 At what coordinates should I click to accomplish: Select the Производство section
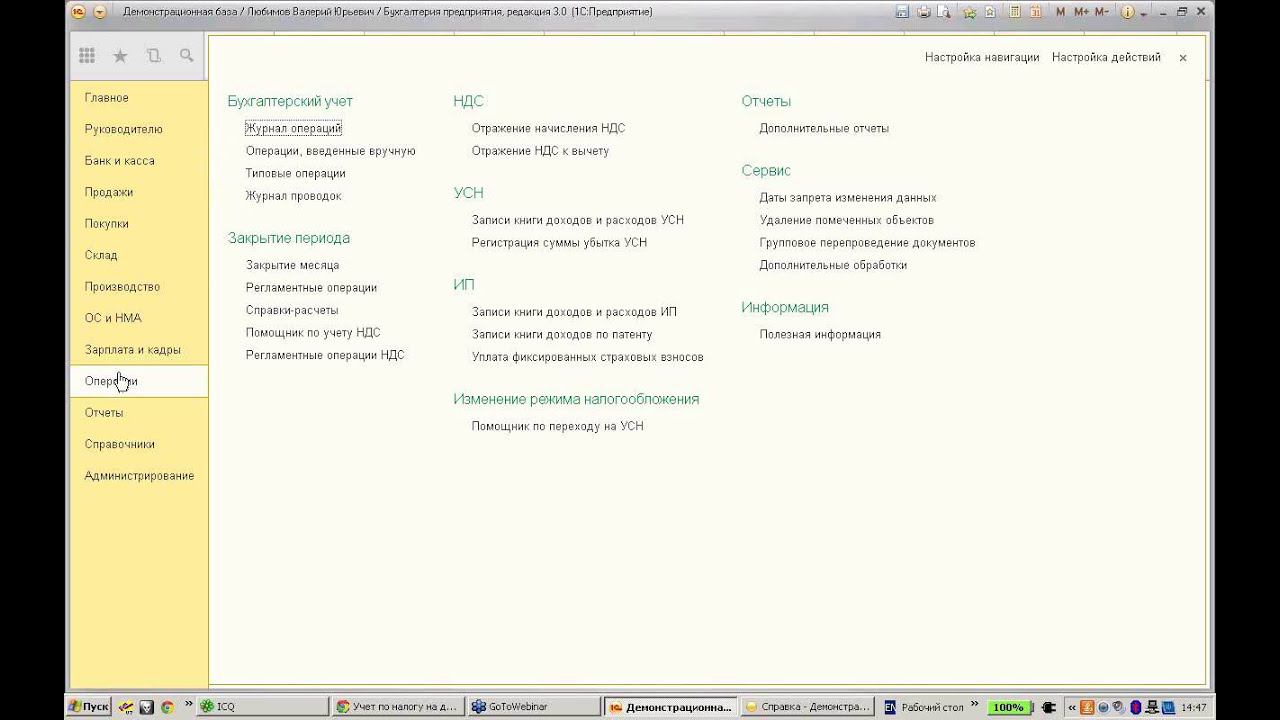pyautogui.click(x=123, y=287)
